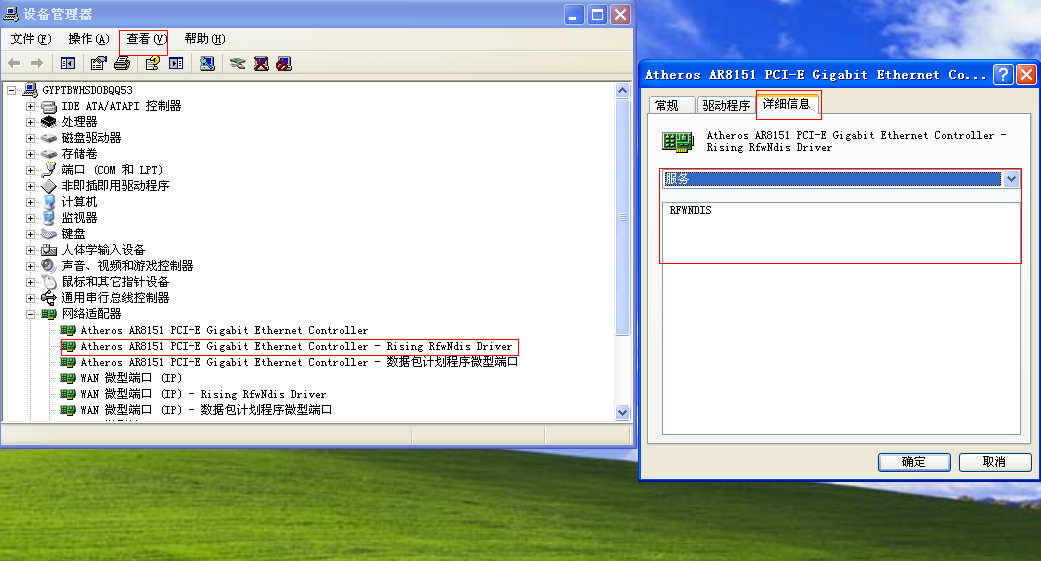Collapse the 网络适配器 node
Image resolution: width=1041 pixels, height=561 pixels.
31,314
